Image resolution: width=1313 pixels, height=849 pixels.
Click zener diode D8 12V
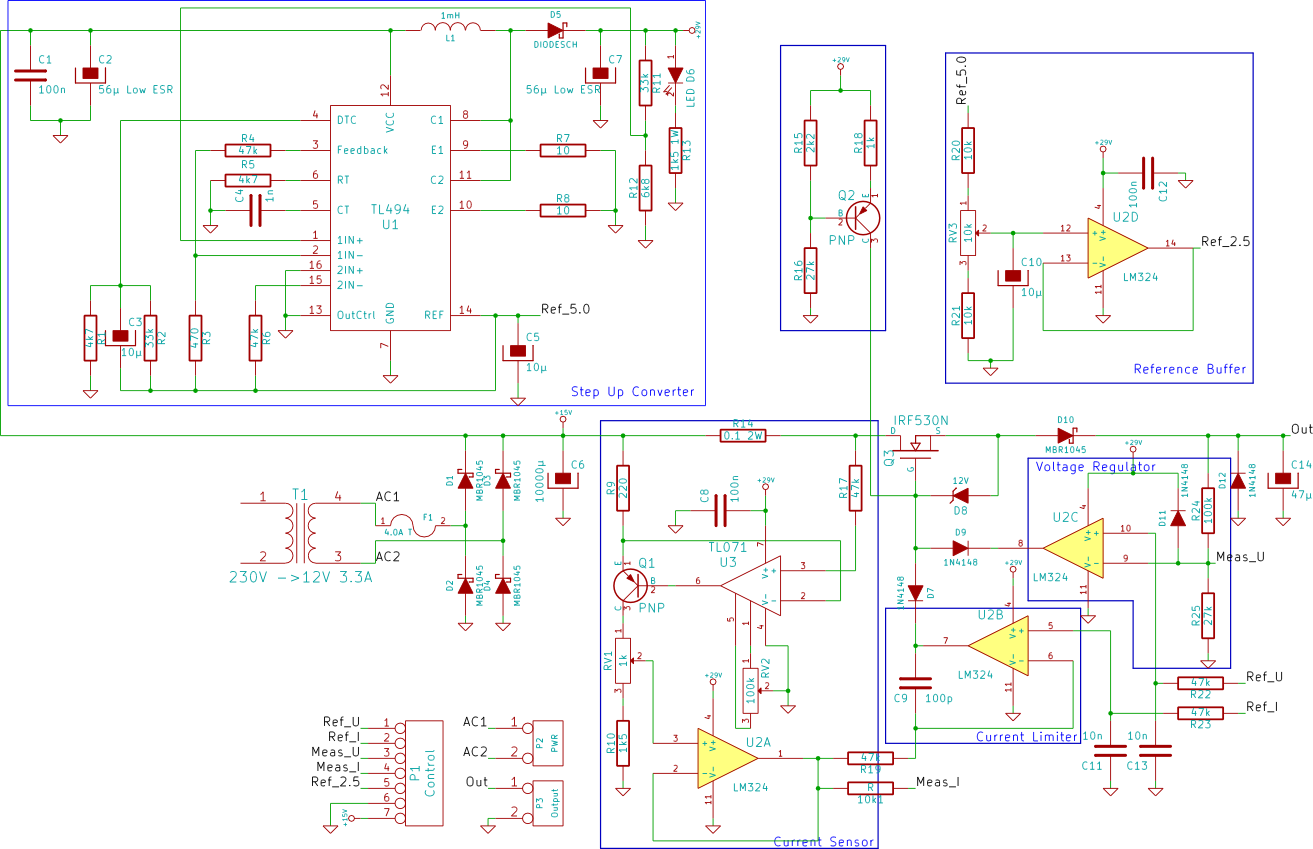[x=960, y=495]
